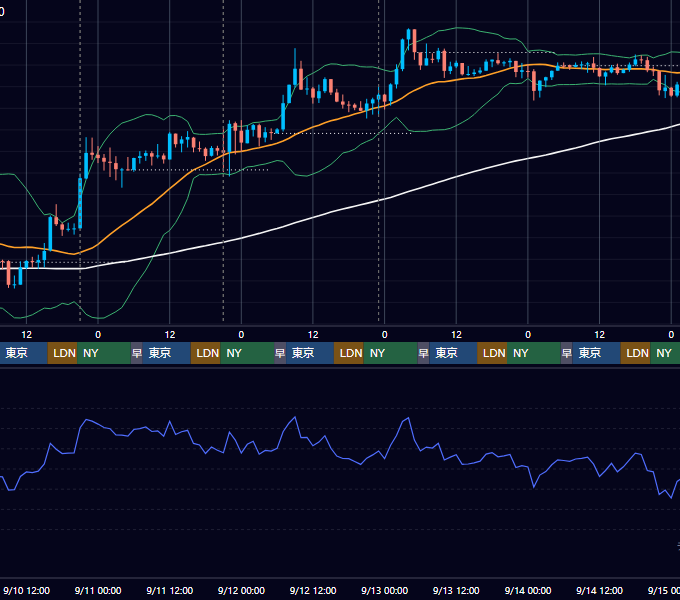This screenshot has width=680, height=600.
Task: Click the 9/10 12:00 date label
Action: (26, 590)
